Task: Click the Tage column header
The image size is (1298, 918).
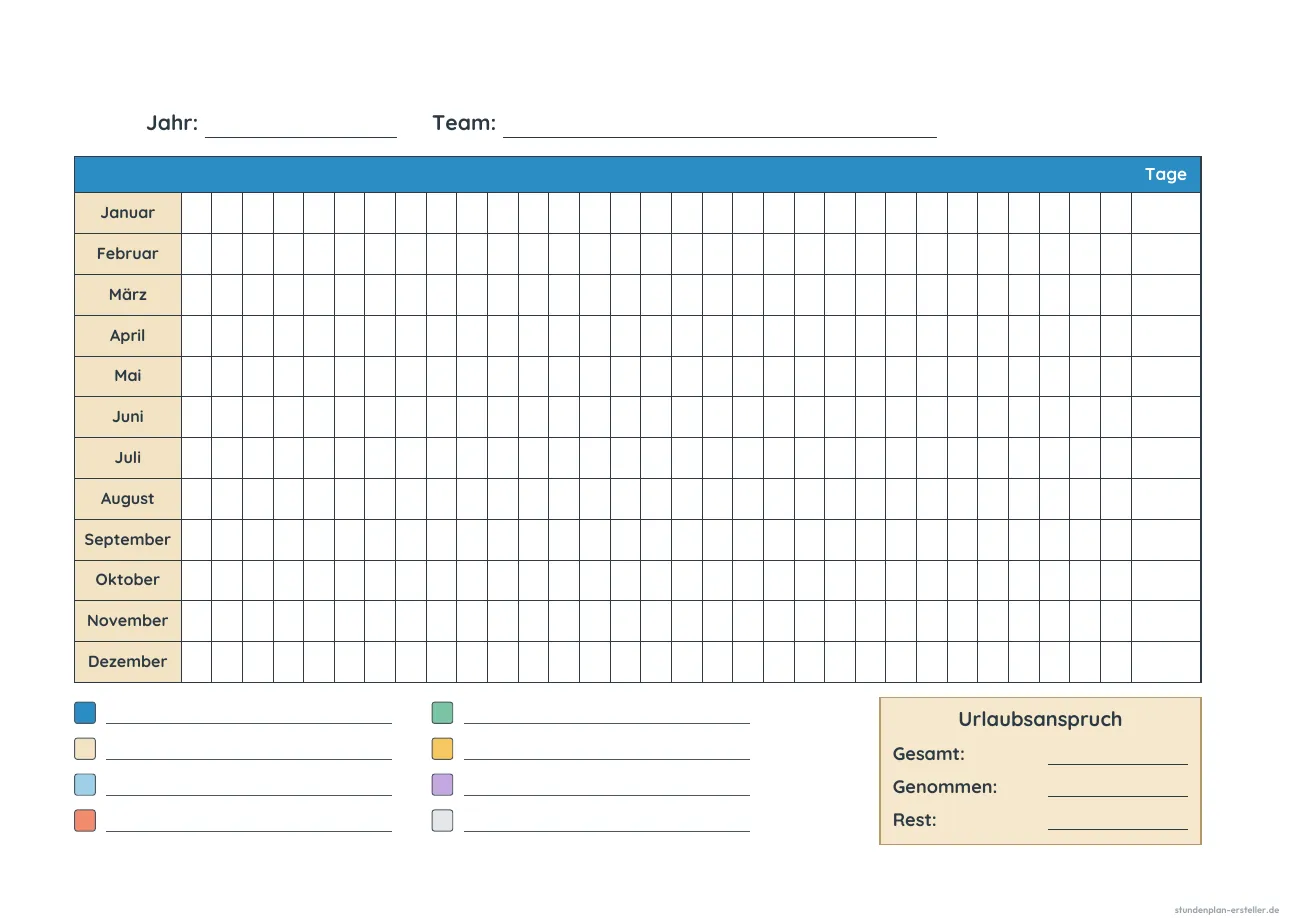Action: 1165,174
